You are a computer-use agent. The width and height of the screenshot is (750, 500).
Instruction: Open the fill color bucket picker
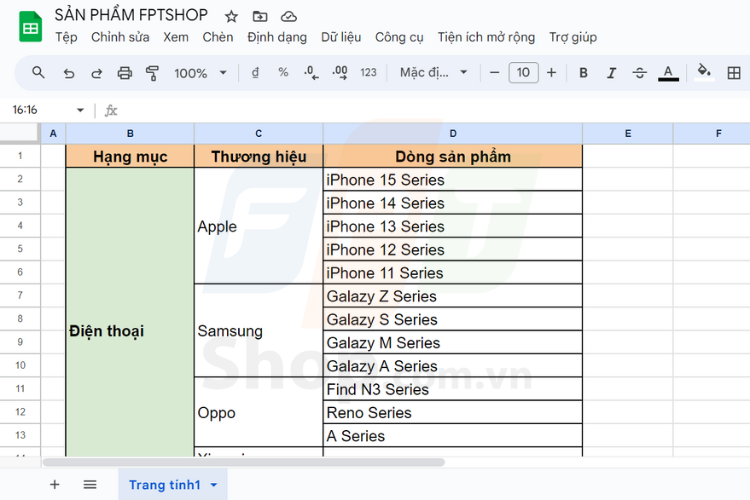(x=704, y=72)
